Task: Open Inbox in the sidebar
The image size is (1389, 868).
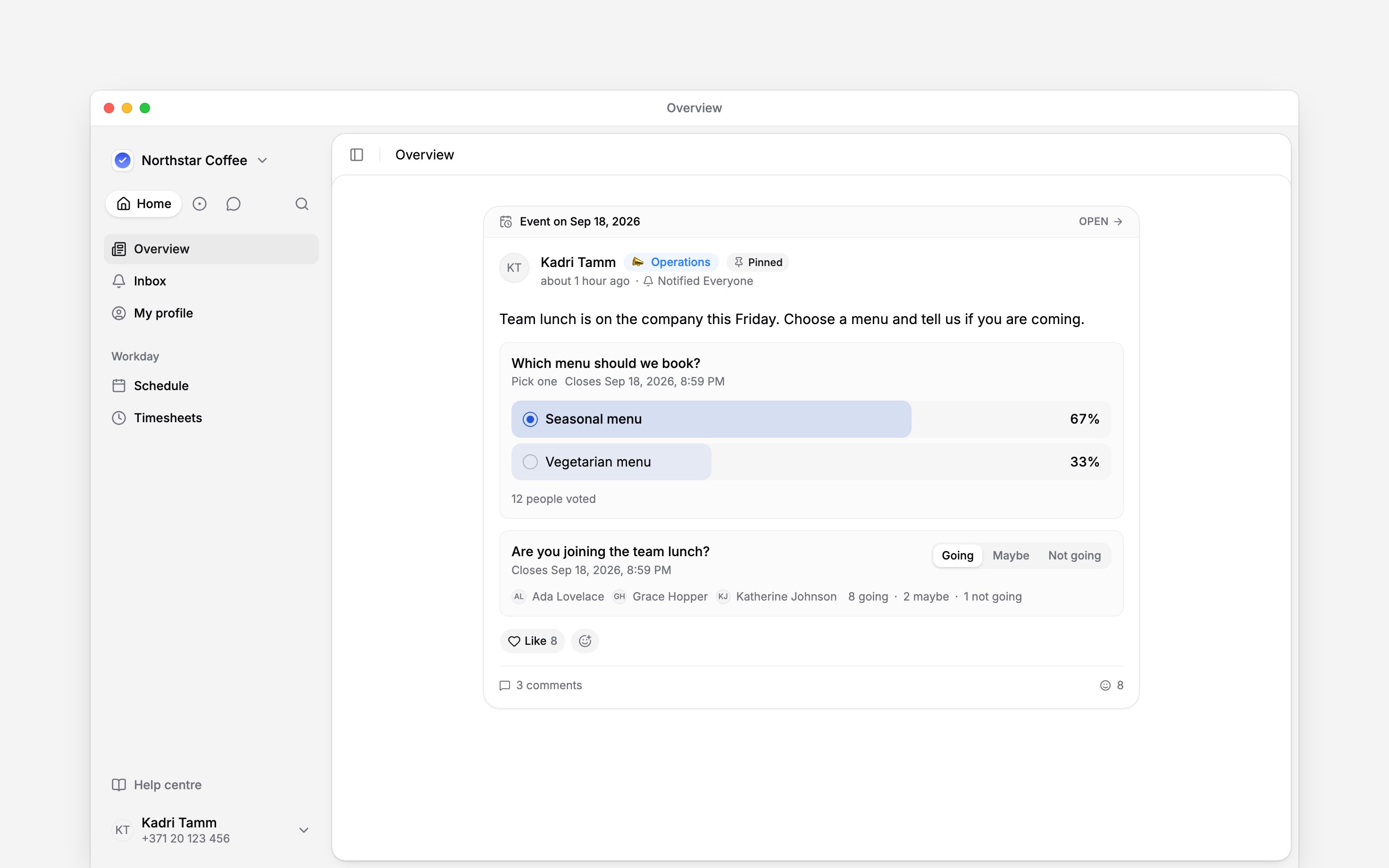Action: click(x=211, y=281)
